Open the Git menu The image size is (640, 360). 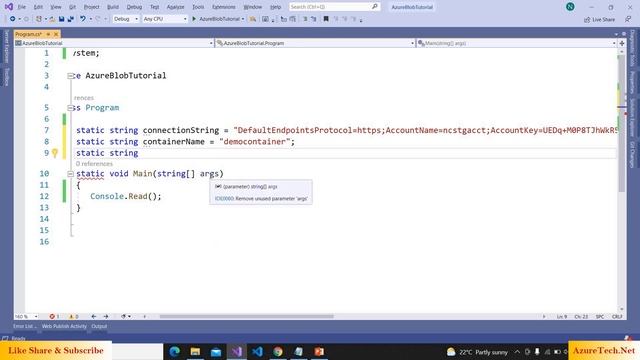click(x=72, y=7)
